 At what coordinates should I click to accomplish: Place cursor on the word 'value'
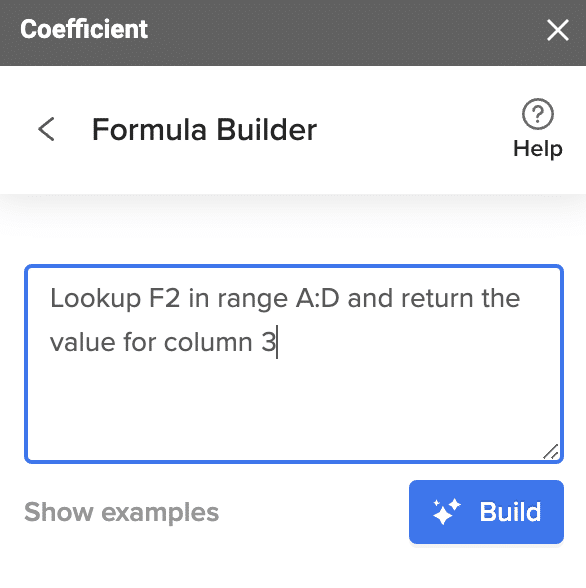(x=82, y=342)
